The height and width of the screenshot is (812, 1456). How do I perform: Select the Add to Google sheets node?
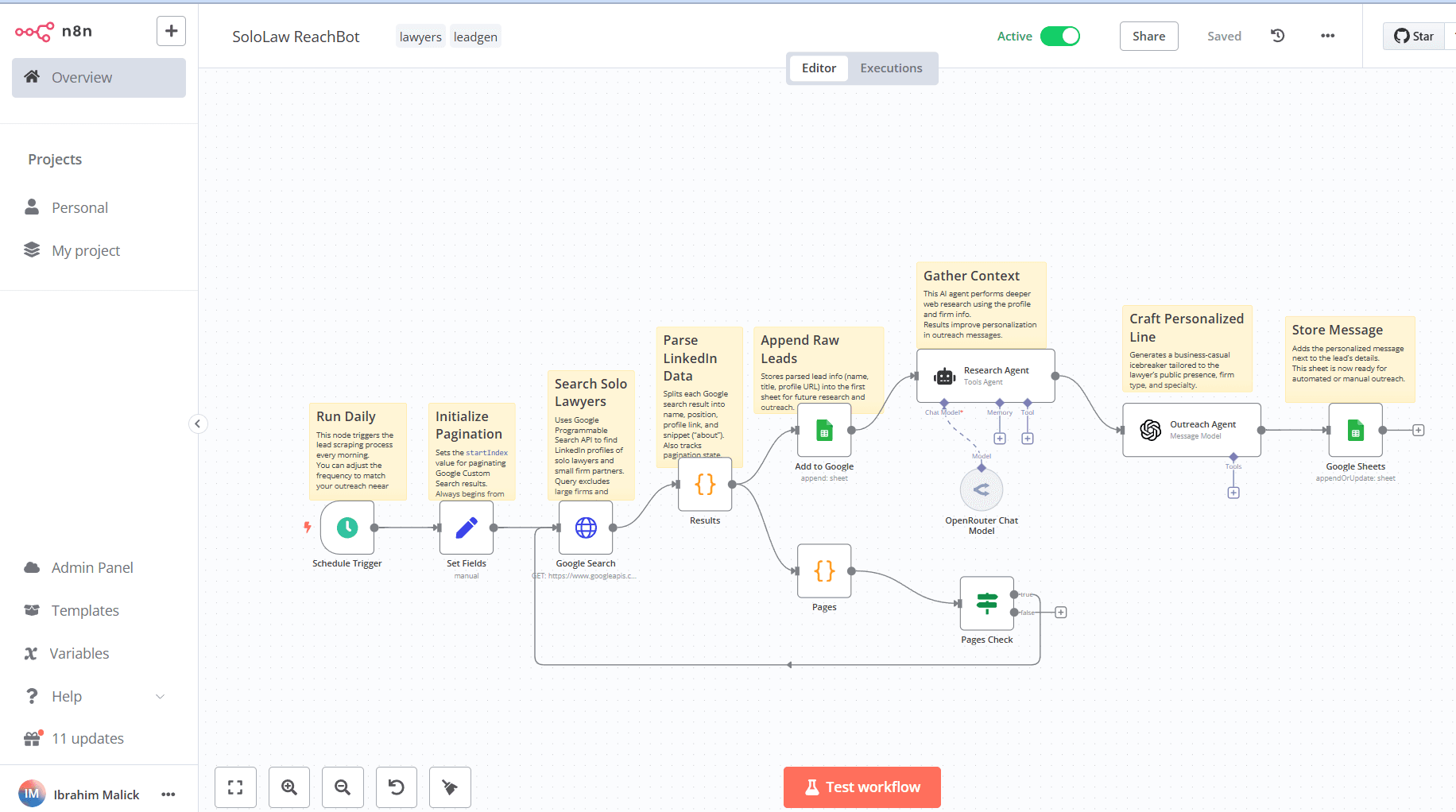pos(824,431)
